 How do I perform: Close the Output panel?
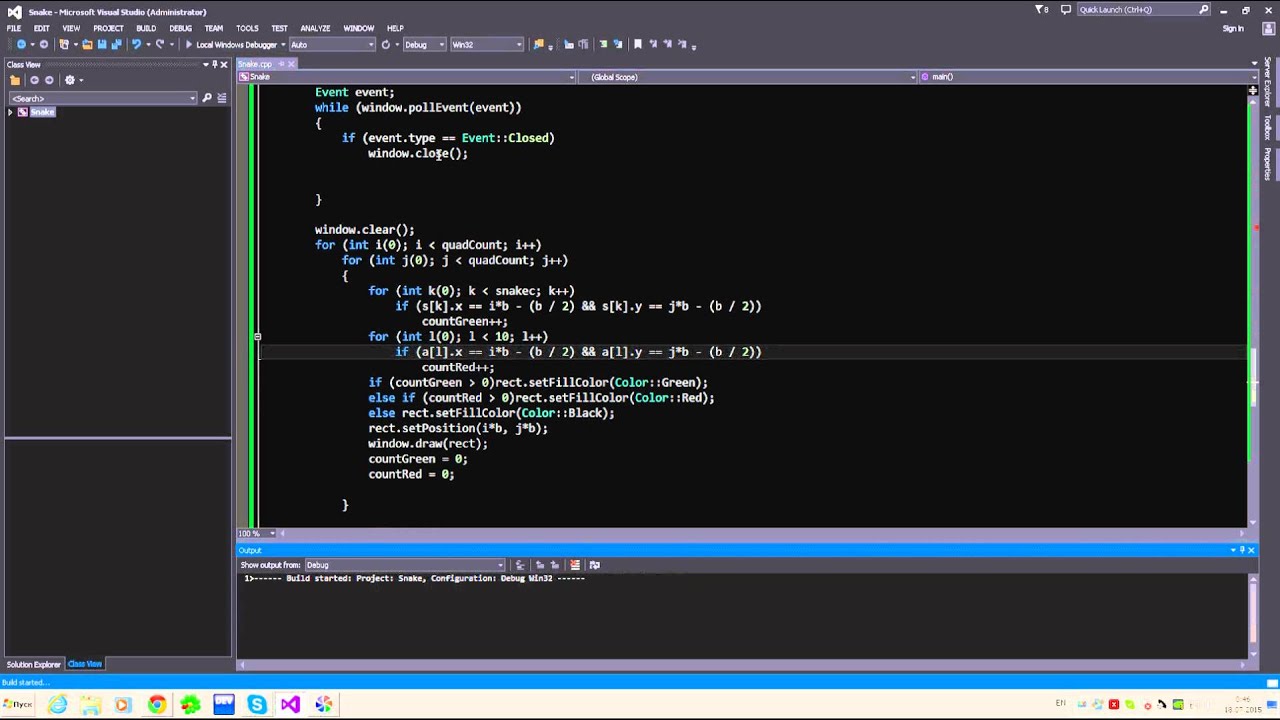(1250, 550)
